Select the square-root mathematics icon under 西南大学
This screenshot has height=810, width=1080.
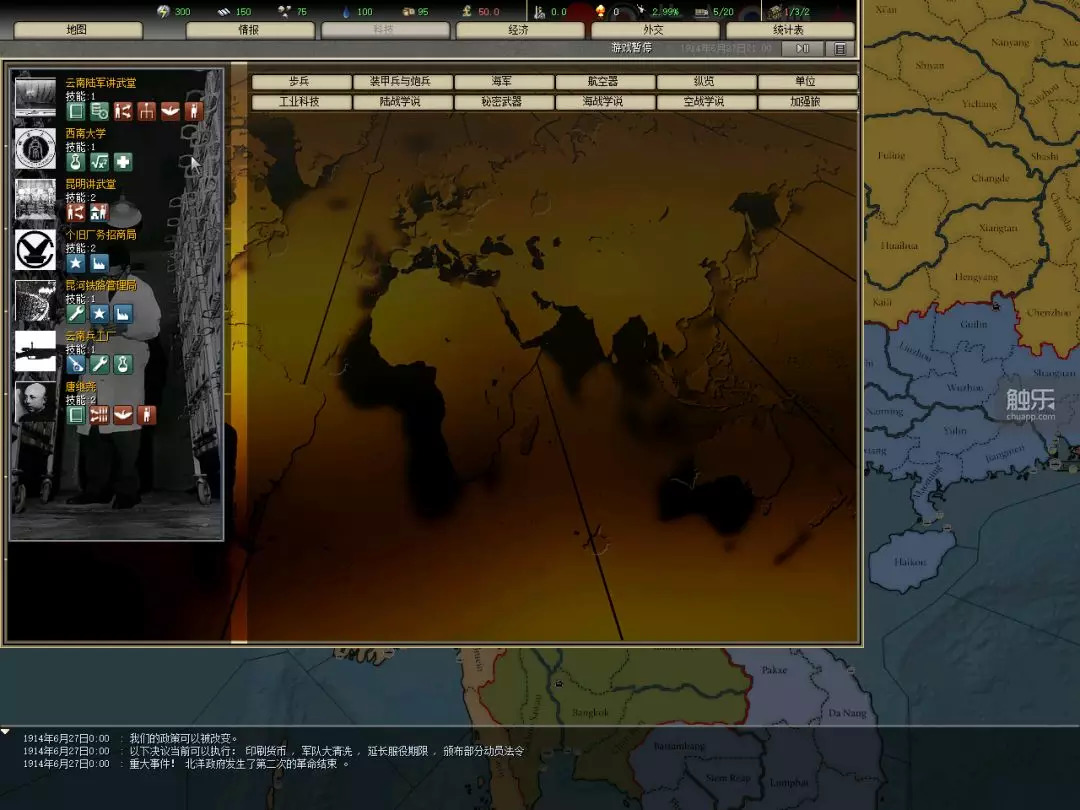point(99,162)
